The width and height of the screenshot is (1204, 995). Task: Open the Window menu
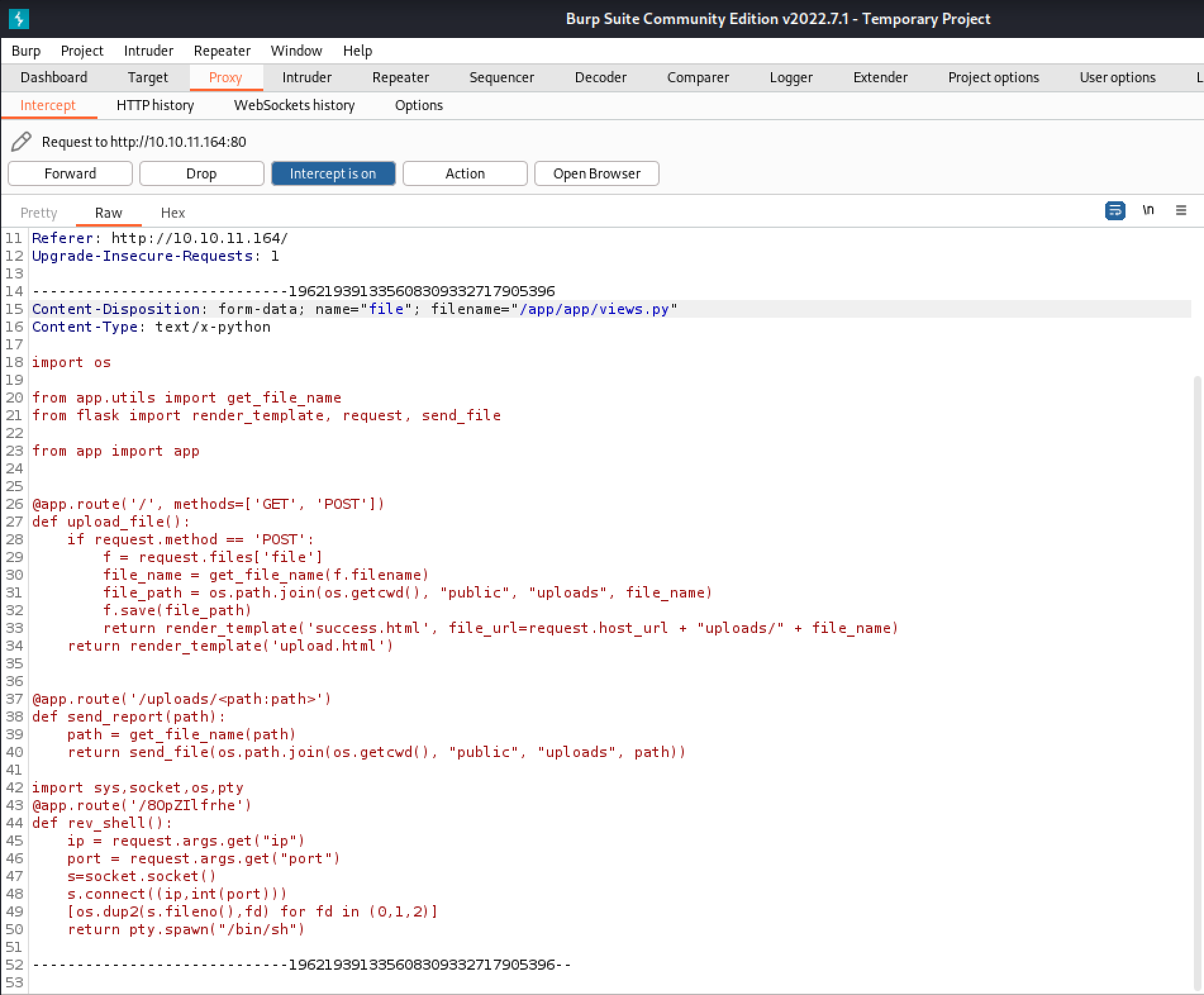(x=296, y=51)
